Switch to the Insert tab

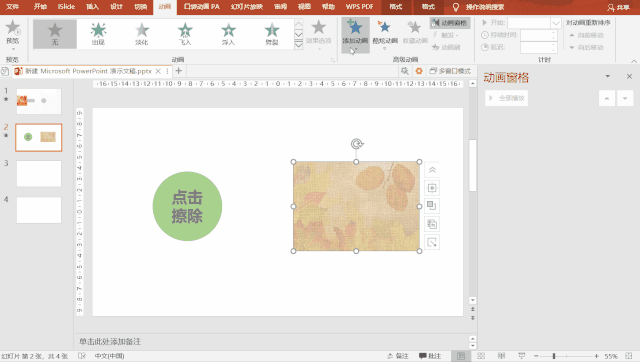tap(93, 7)
